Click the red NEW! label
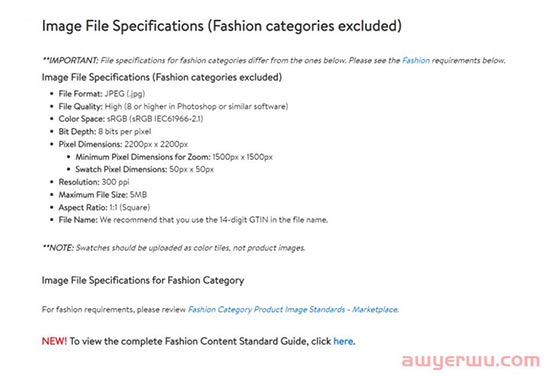The height and width of the screenshot is (377, 550). 54,341
